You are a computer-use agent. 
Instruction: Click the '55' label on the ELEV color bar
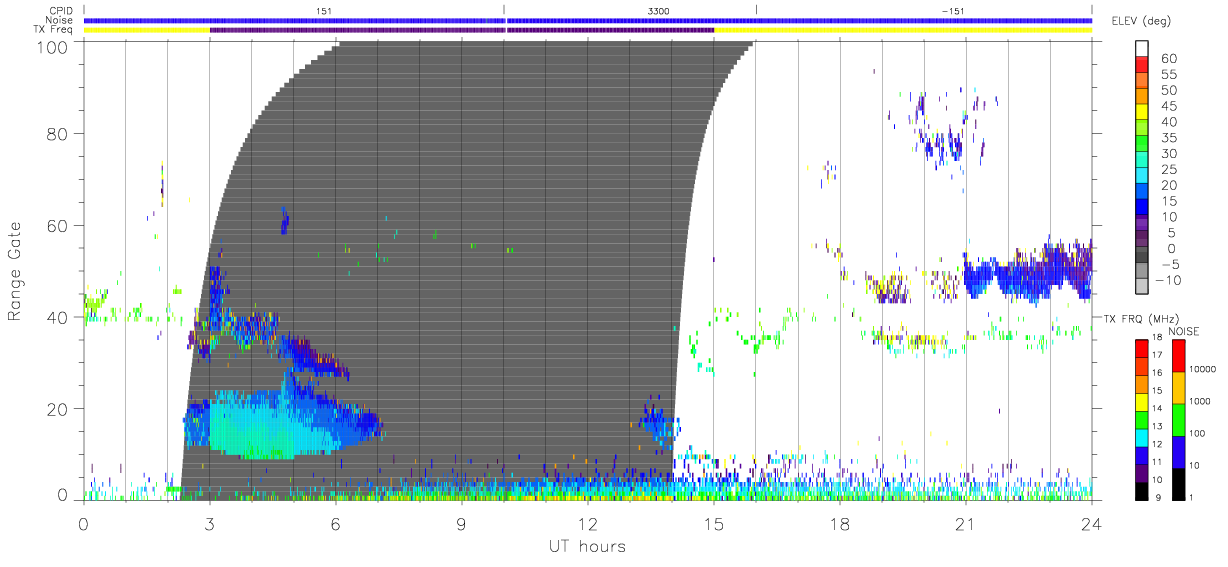click(x=1170, y=74)
